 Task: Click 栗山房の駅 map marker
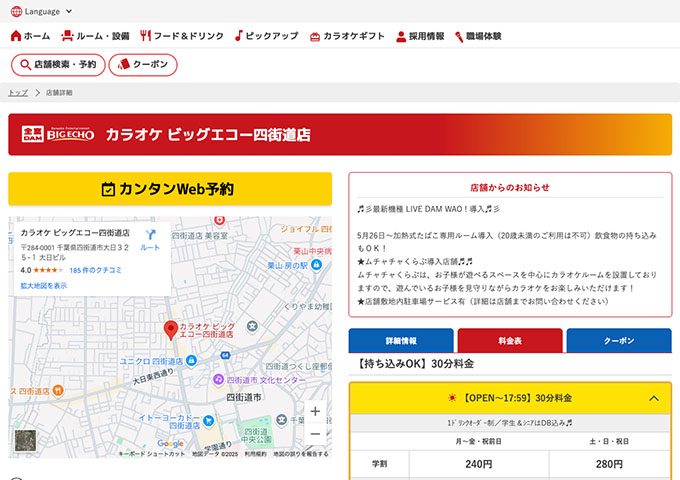tap(317, 264)
